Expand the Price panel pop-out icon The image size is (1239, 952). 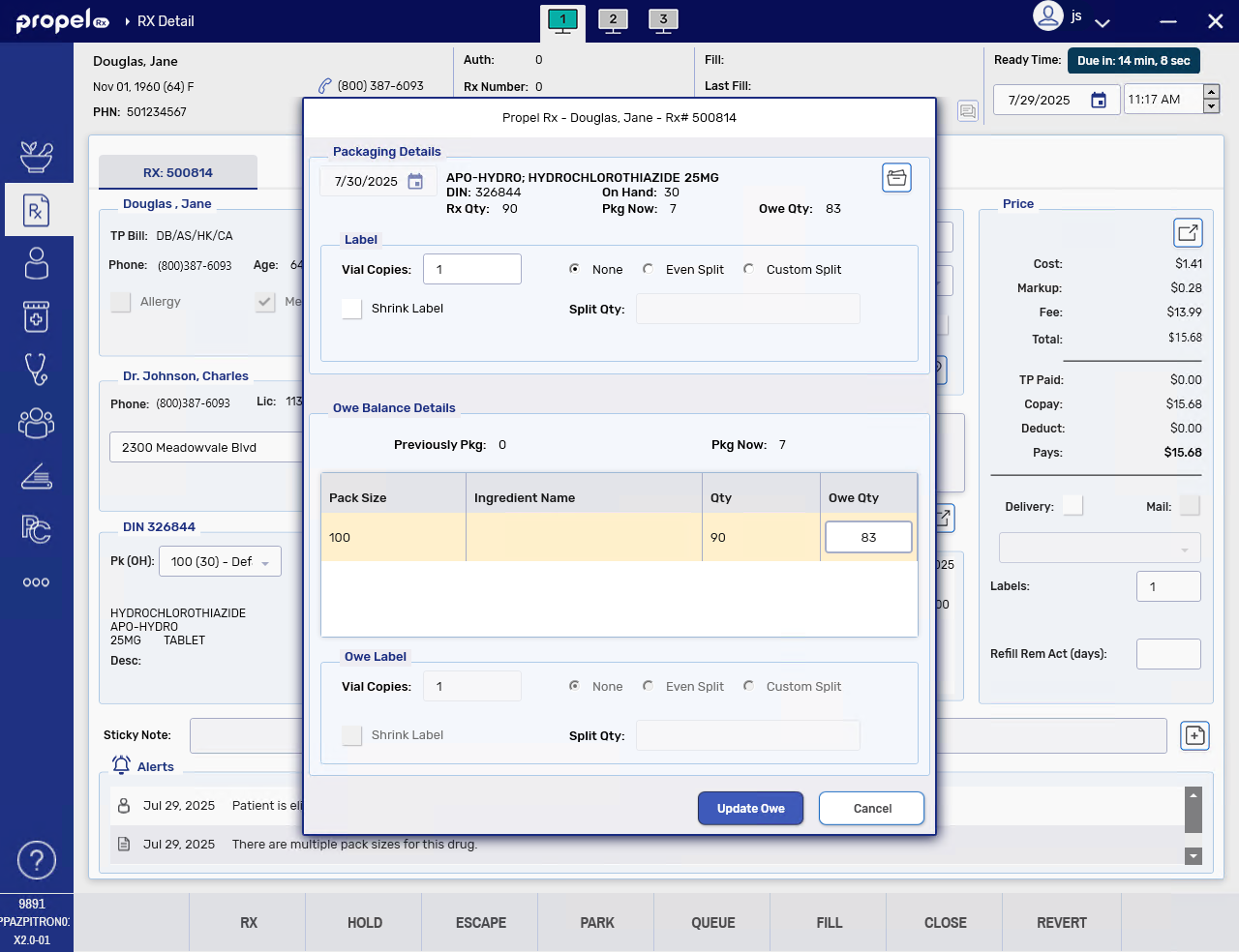point(1188,233)
